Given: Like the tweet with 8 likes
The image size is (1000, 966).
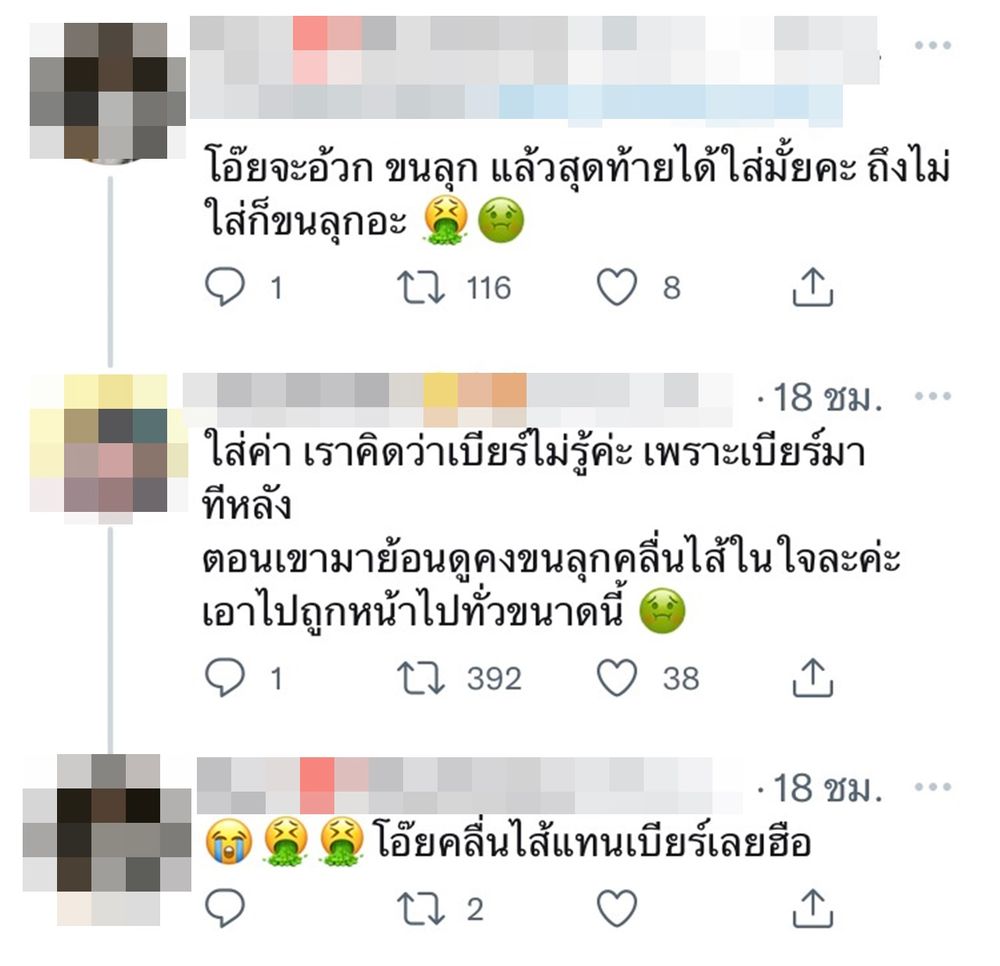Looking at the screenshot, I should point(617,286).
